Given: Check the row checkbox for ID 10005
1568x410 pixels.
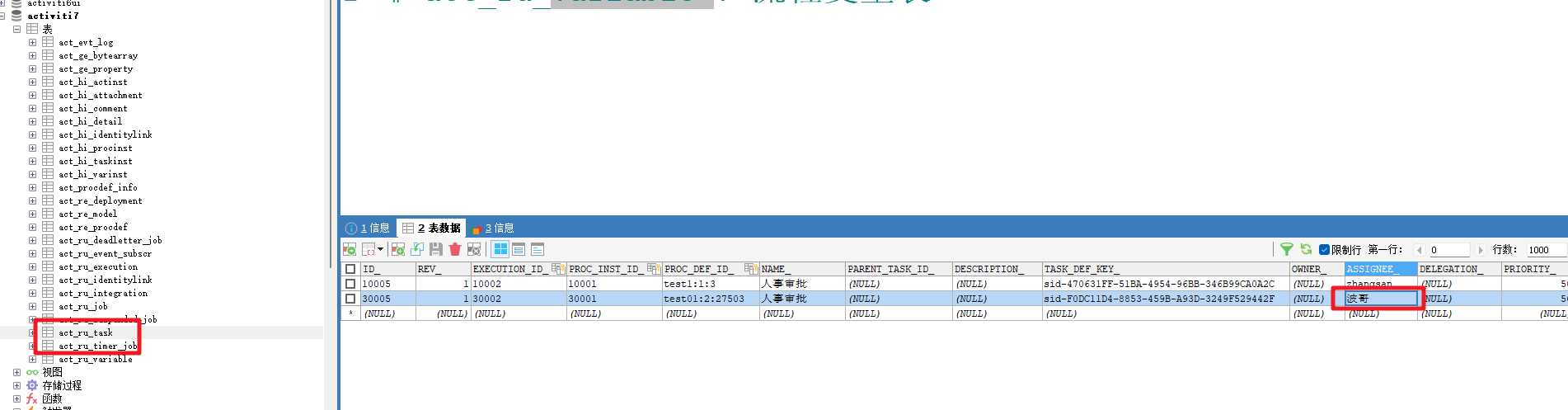Looking at the screenshot, I should click(350, 284).
